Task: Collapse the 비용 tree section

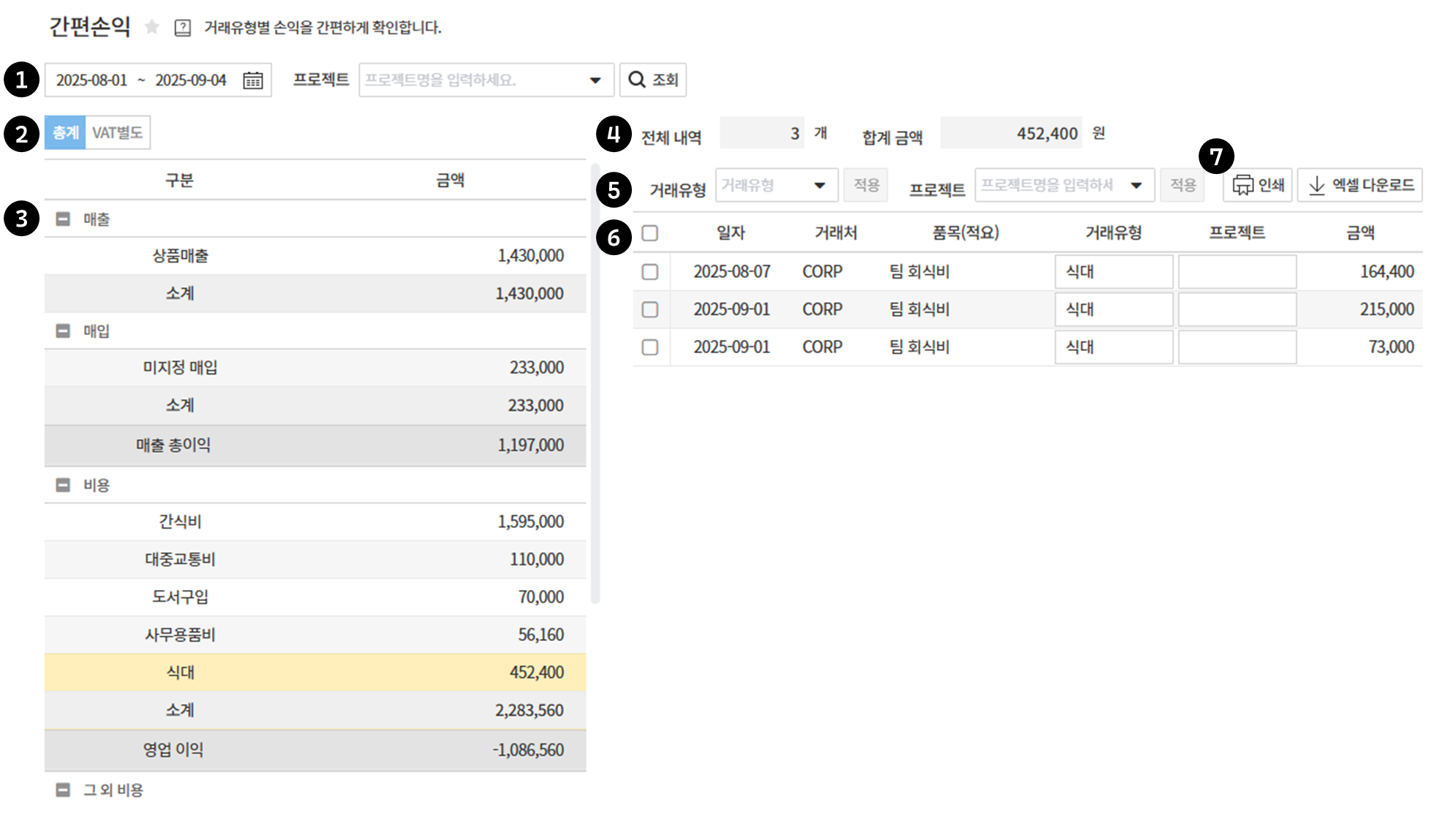Action: 64,485
